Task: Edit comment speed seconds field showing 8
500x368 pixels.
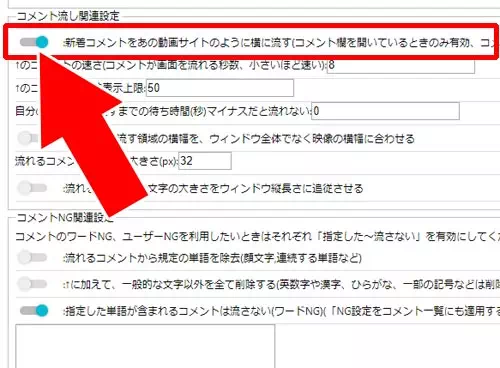Action: 401,65
